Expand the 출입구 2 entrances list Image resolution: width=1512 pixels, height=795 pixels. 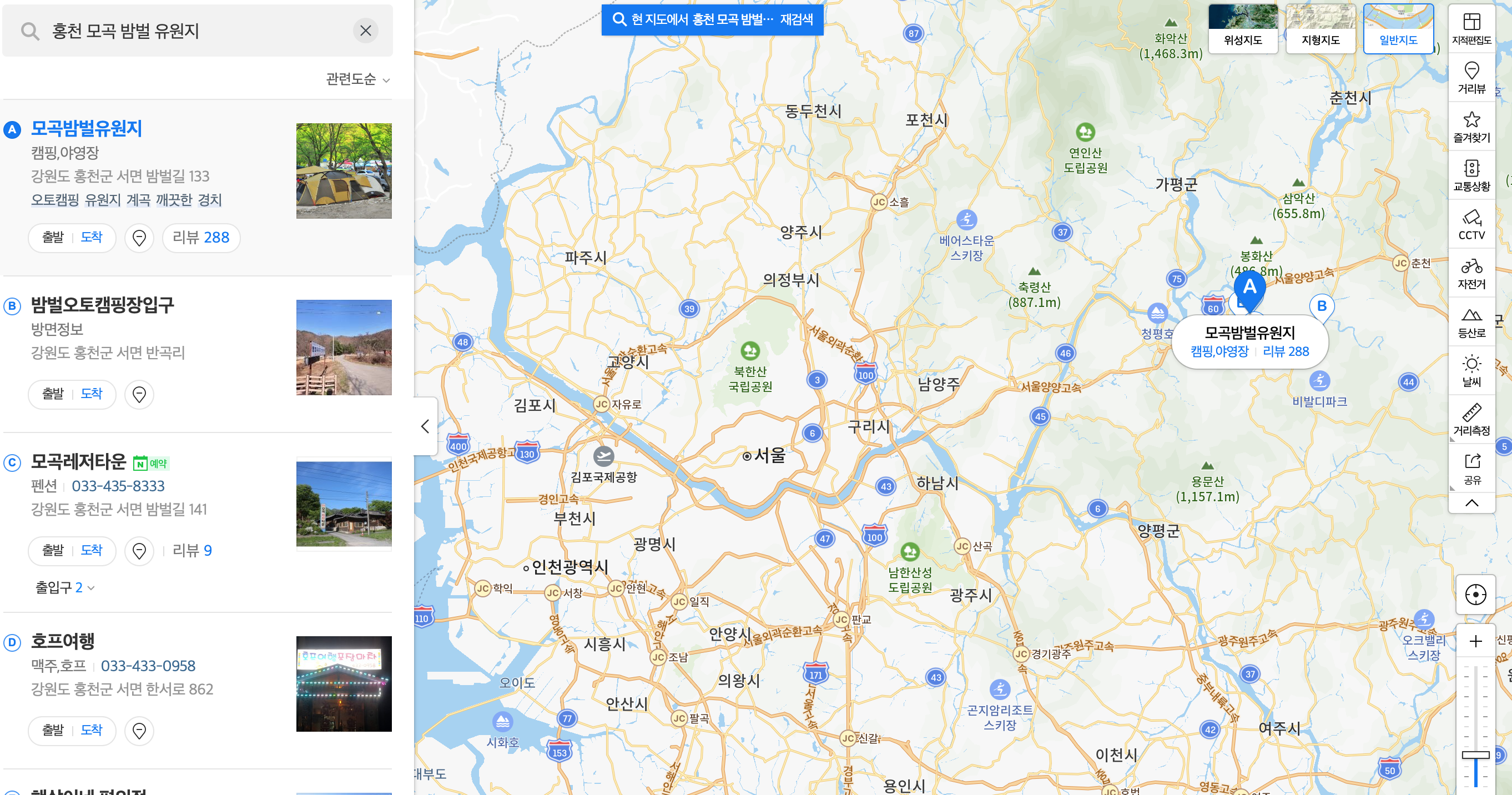[65, 588]
